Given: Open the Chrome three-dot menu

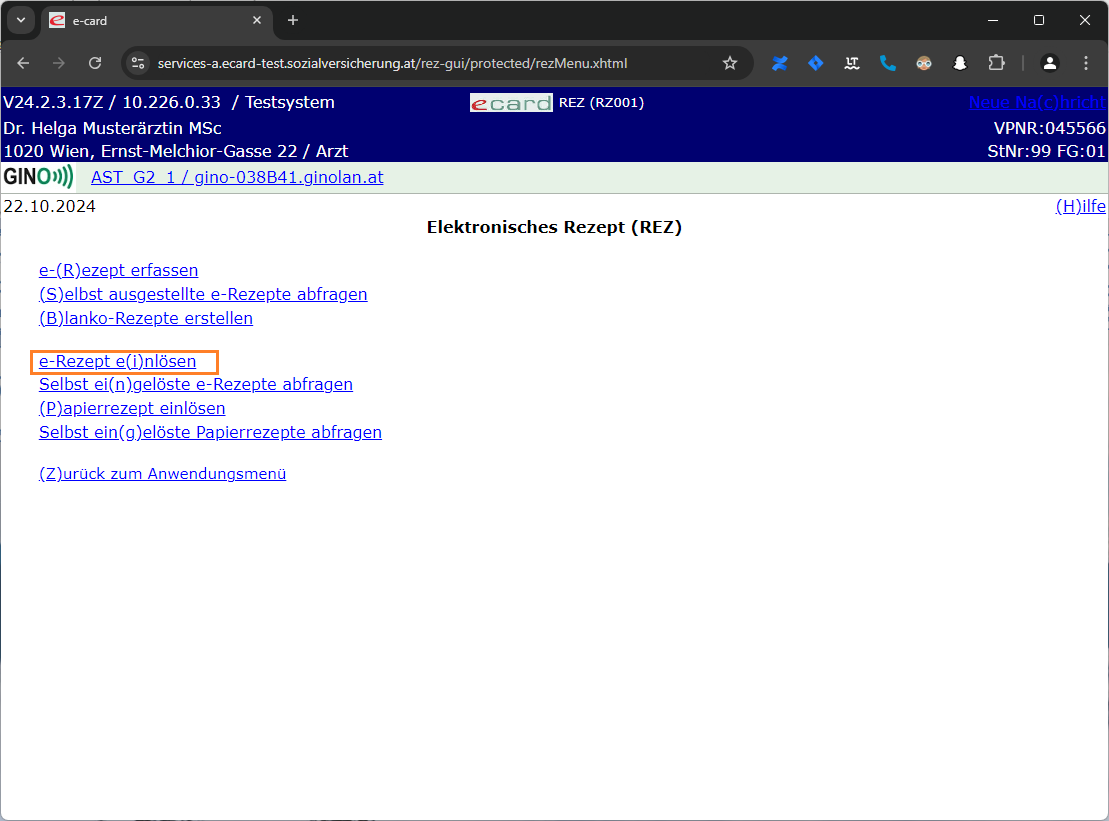Looking at the screenshot, I should click(x=1086, y=63).
